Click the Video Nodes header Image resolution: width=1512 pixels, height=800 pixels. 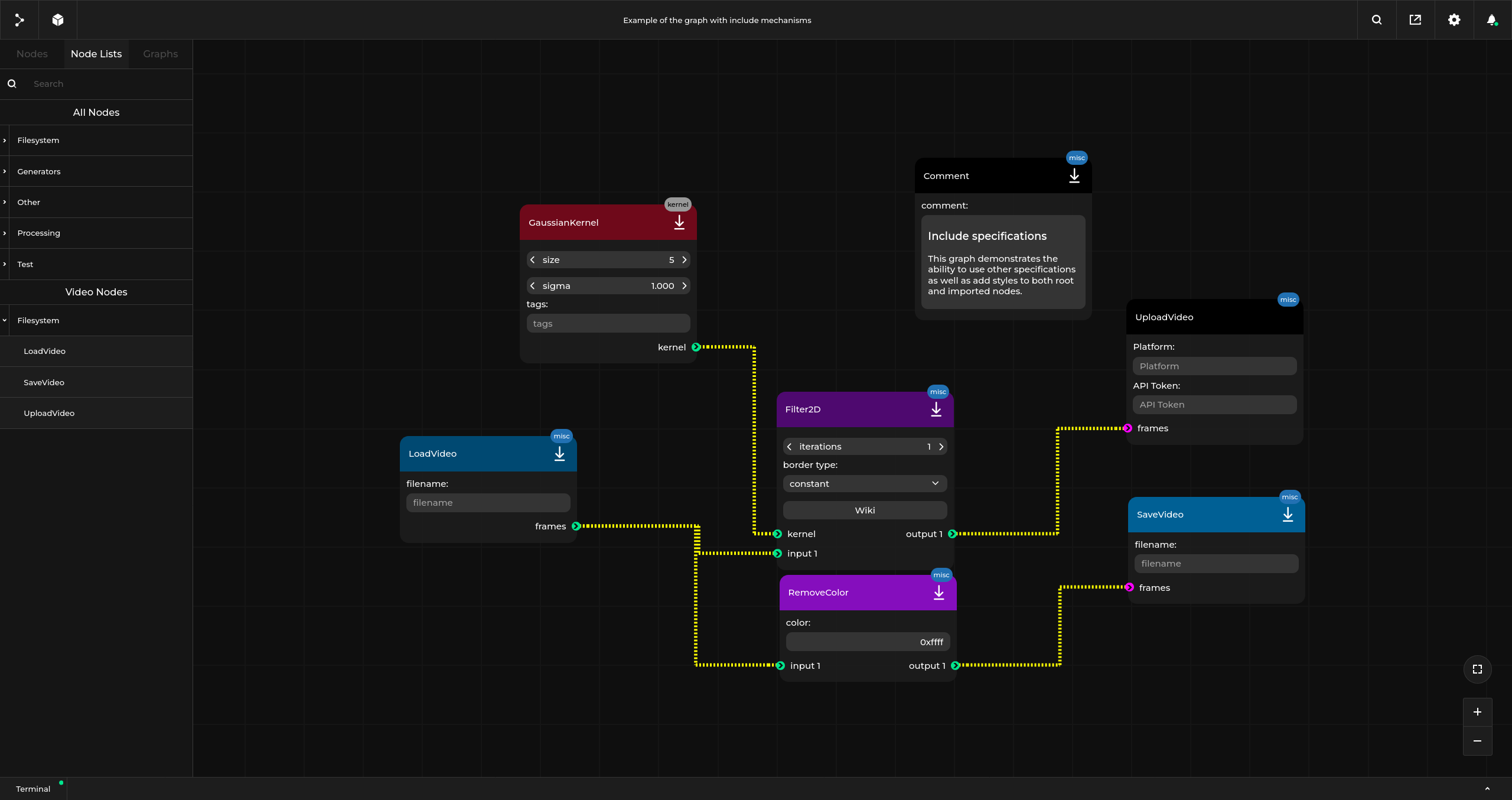coord(96,292)
